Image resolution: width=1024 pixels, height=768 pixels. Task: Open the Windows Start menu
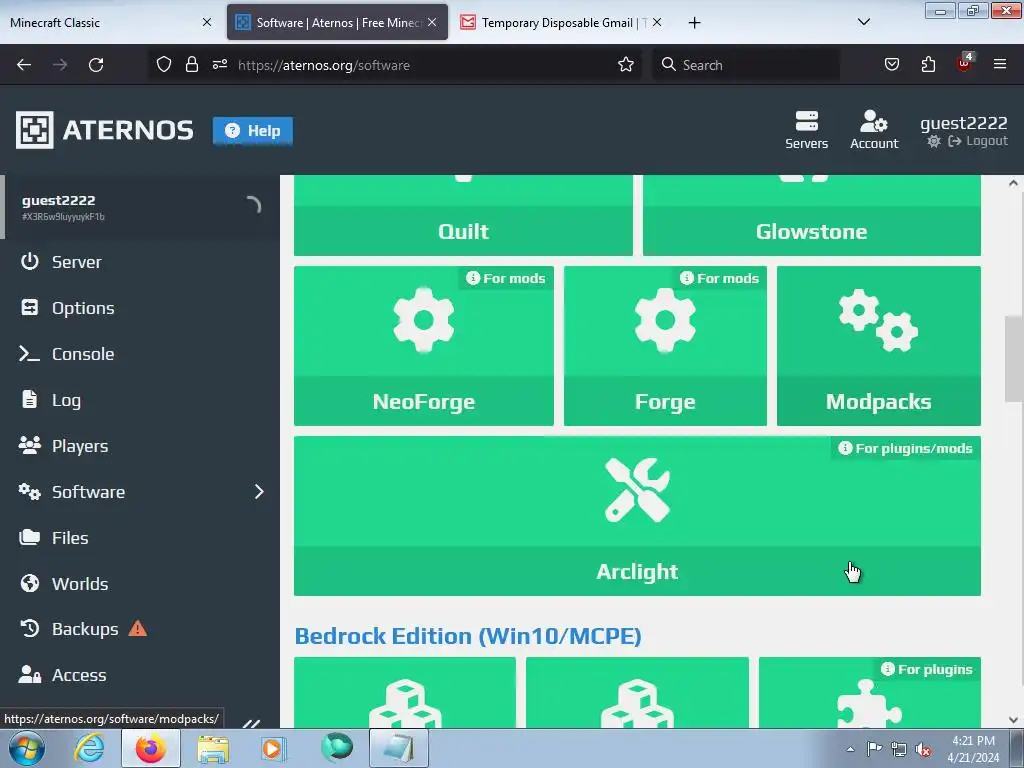click(26, 748)
